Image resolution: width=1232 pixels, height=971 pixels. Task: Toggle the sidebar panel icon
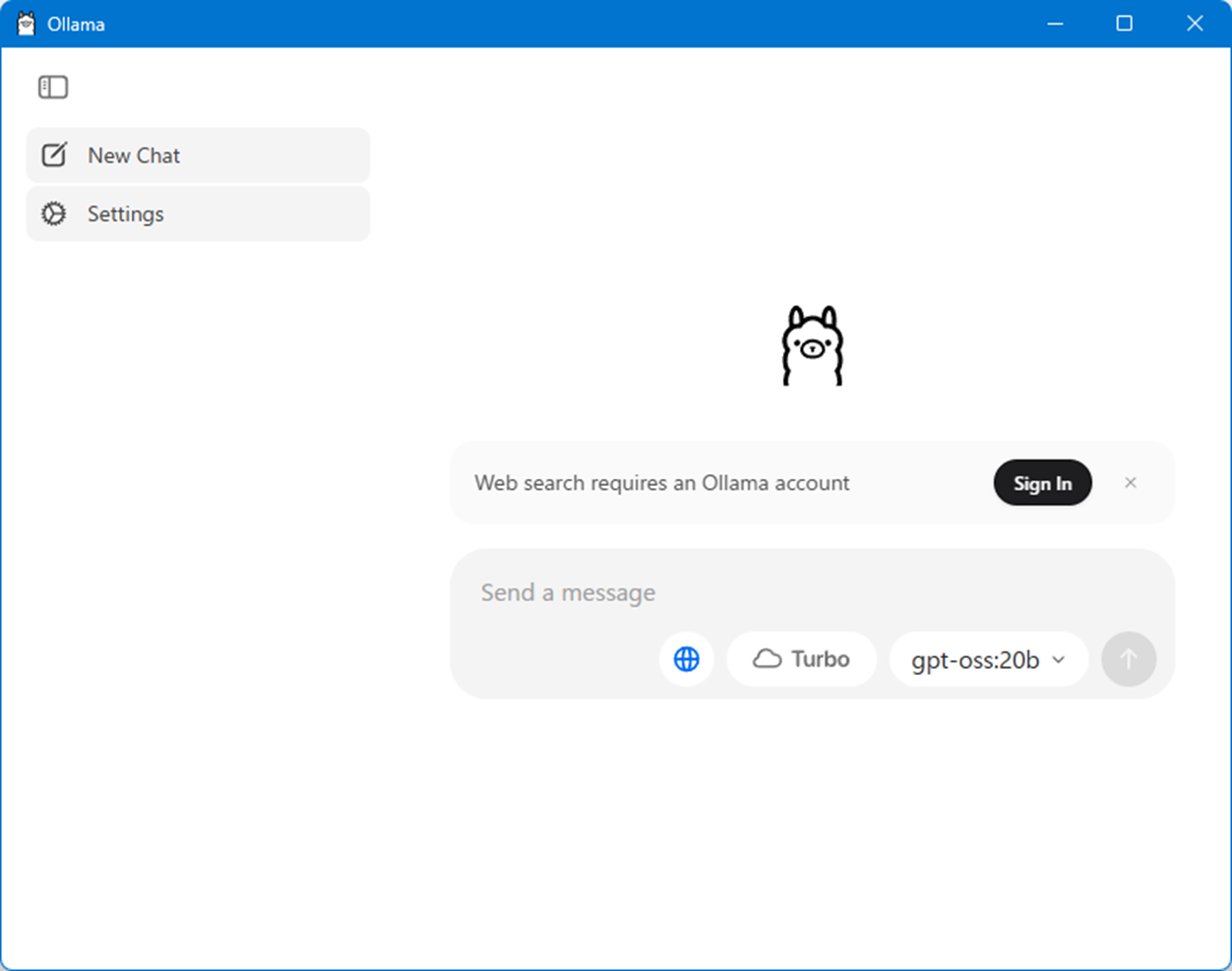[x=53, y=88]
